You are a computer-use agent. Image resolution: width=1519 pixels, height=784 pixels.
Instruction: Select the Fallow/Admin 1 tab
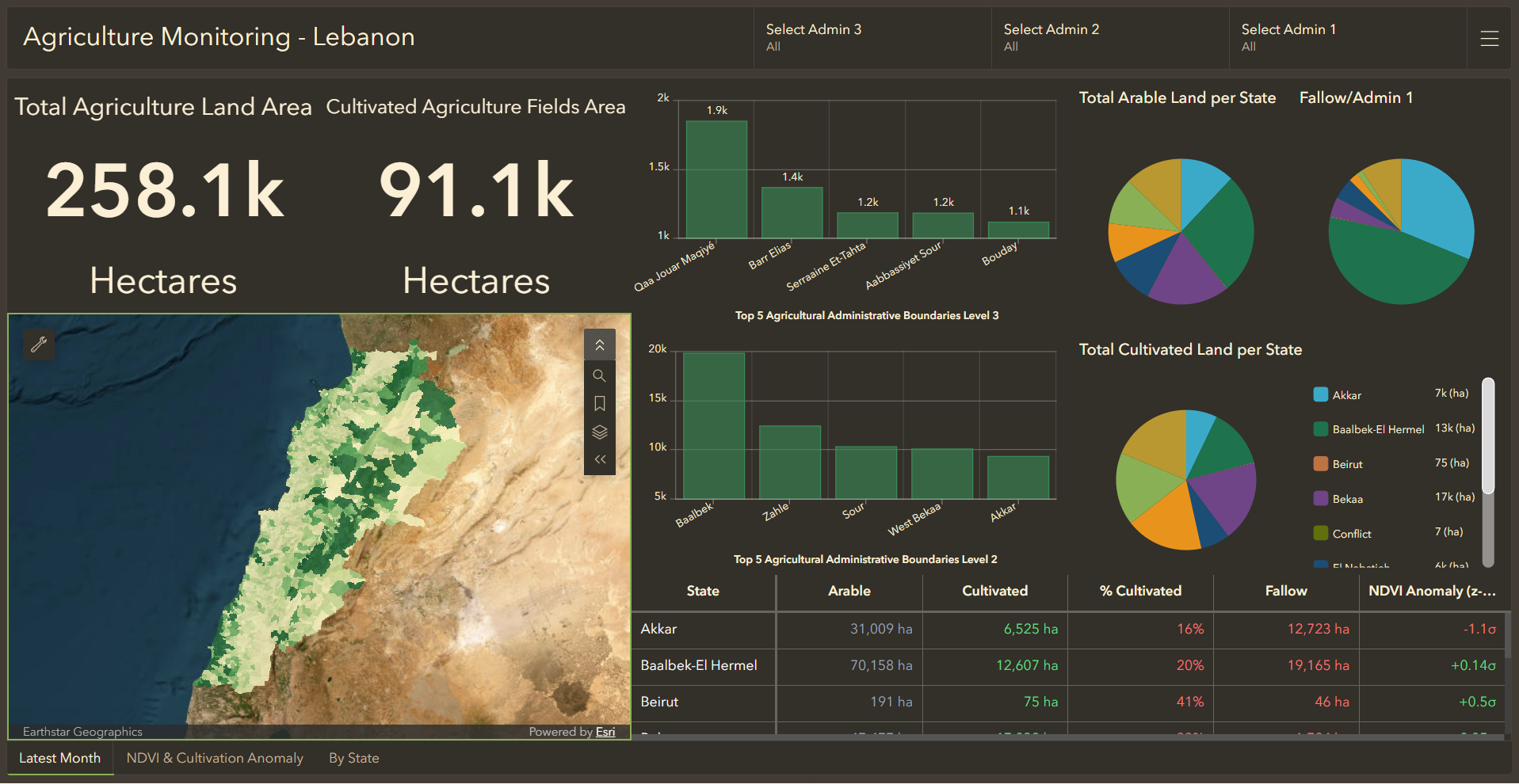click(1356, 97)
